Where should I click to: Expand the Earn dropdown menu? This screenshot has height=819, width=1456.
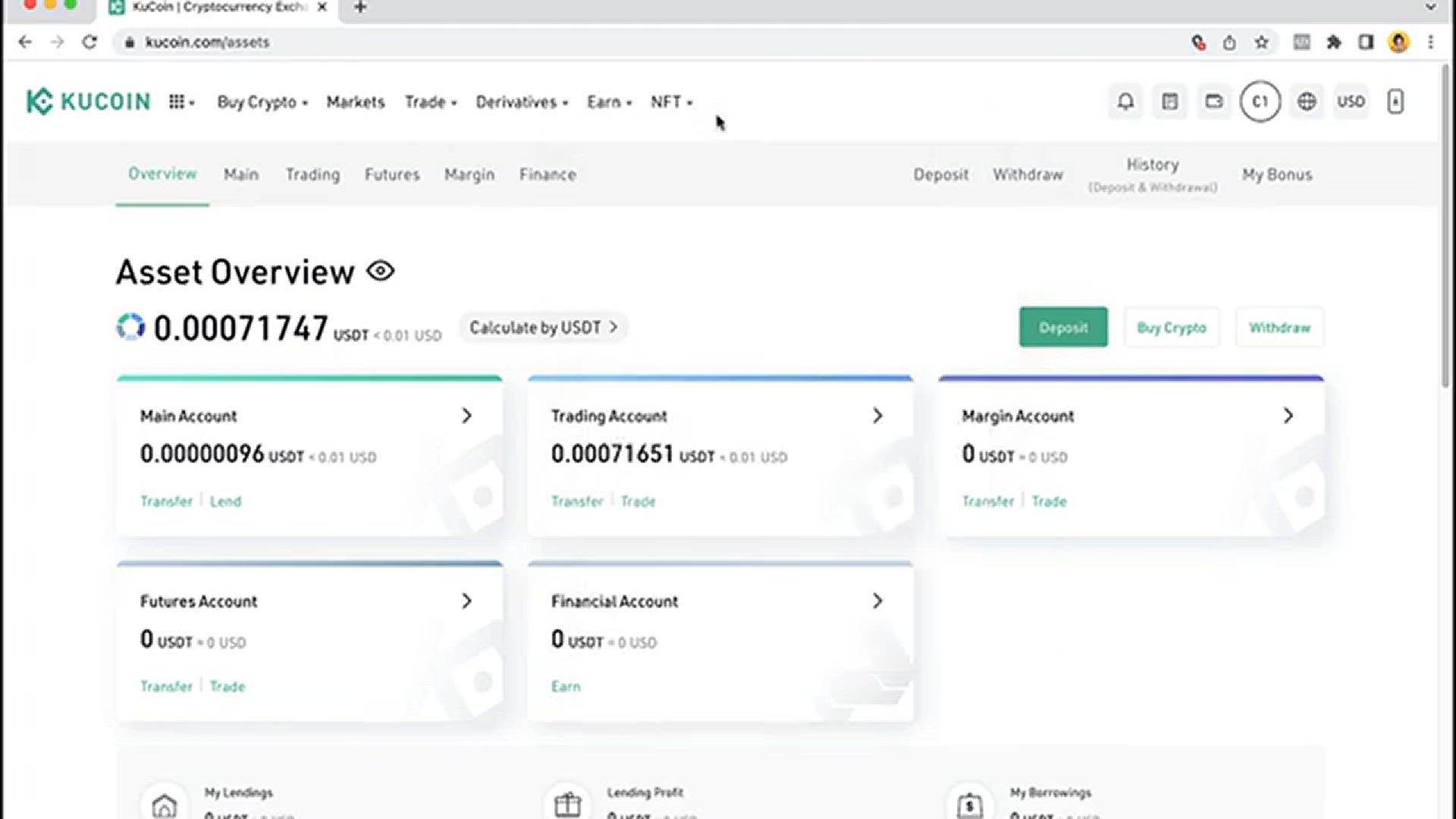click(609, 102)
